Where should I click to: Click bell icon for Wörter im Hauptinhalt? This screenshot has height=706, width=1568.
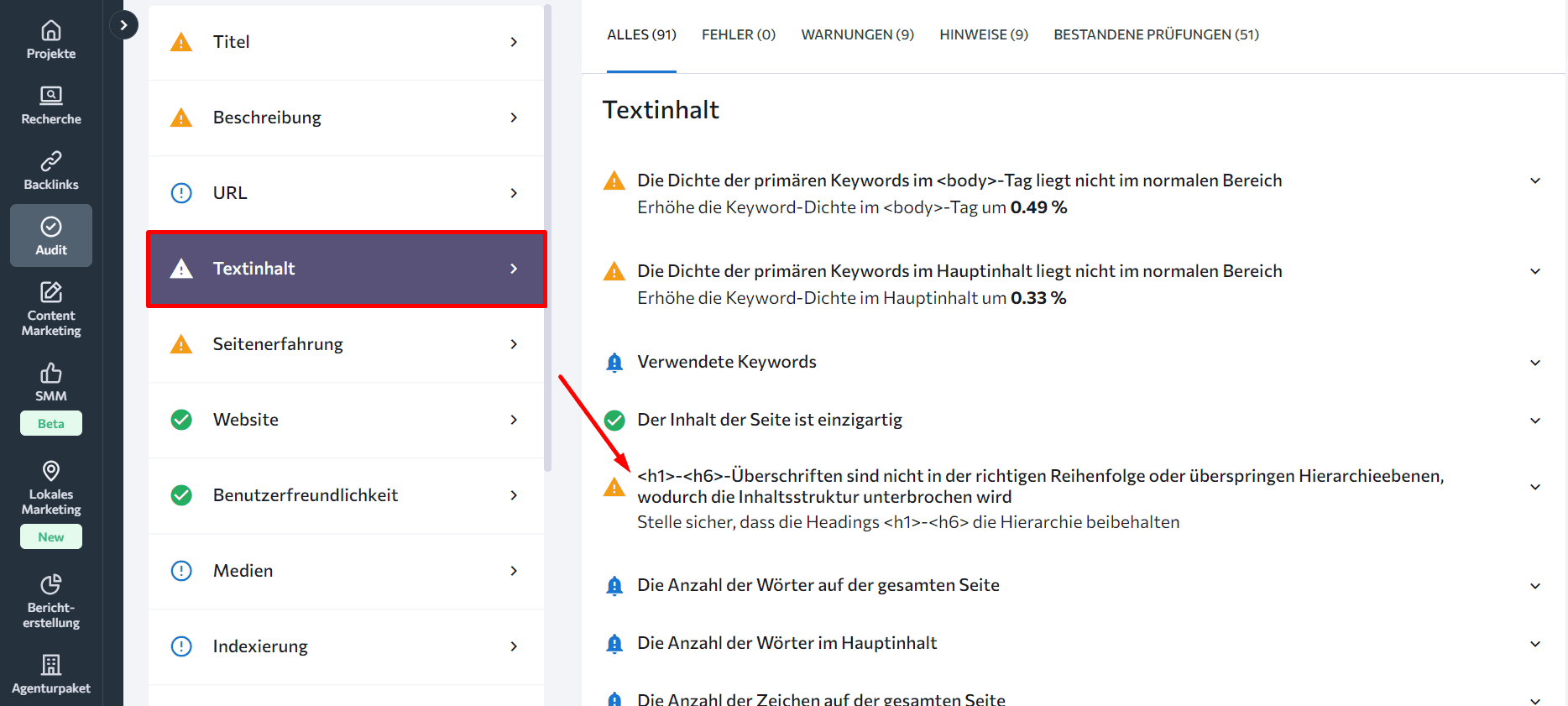click(x=614, y=644)
